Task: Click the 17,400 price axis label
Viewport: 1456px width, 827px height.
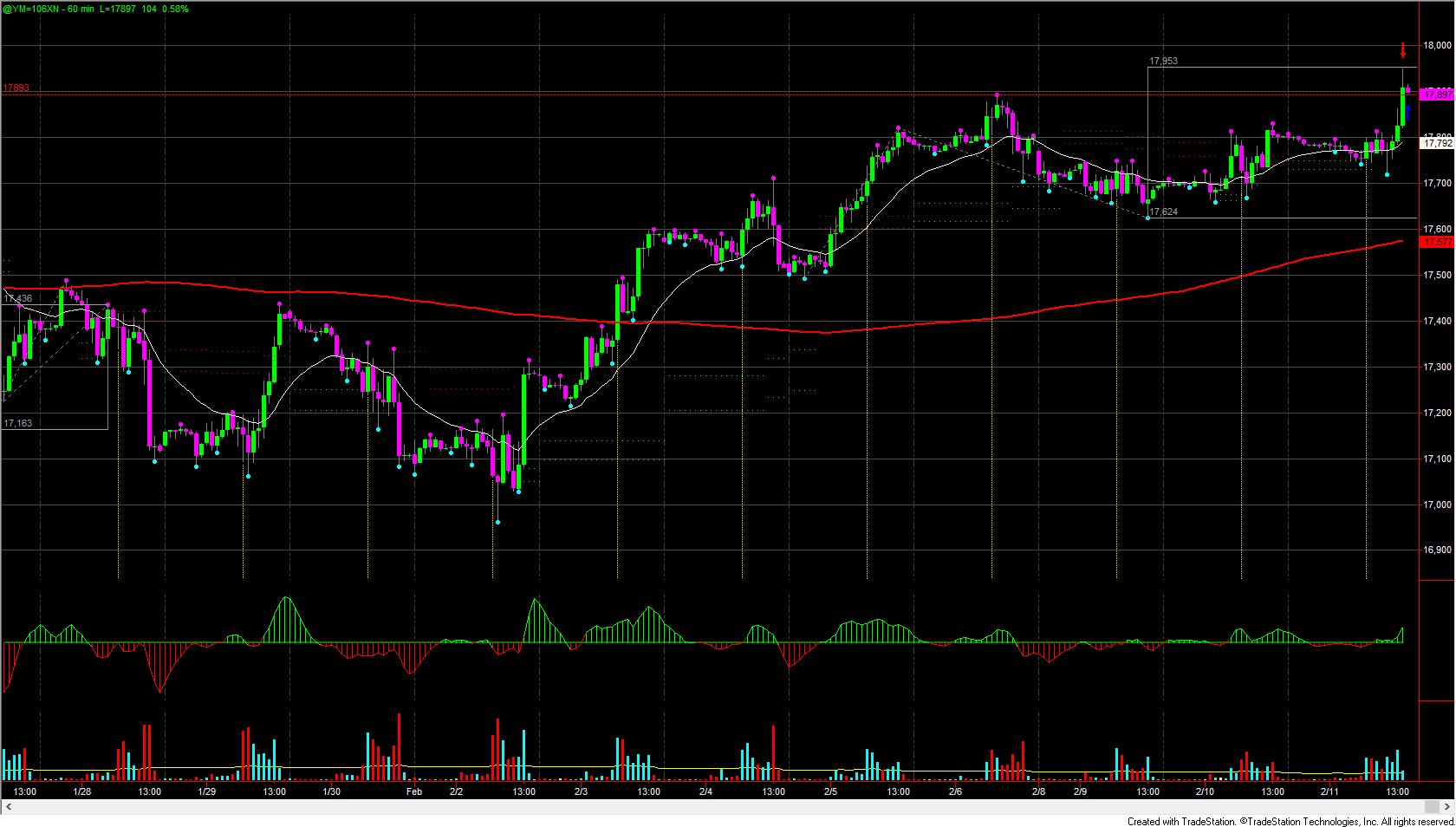Action: [x=1438, y=322]
